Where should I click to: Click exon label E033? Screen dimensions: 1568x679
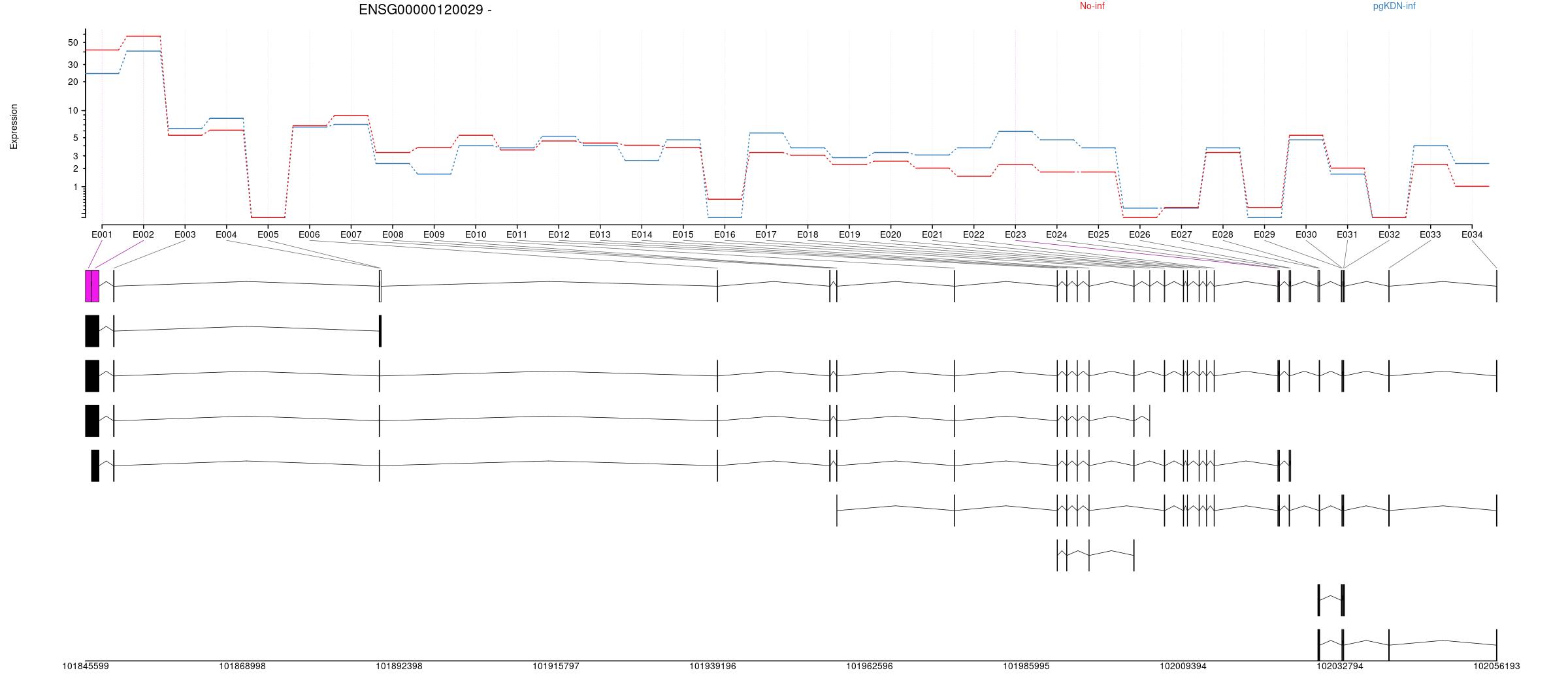[1430, 234]
